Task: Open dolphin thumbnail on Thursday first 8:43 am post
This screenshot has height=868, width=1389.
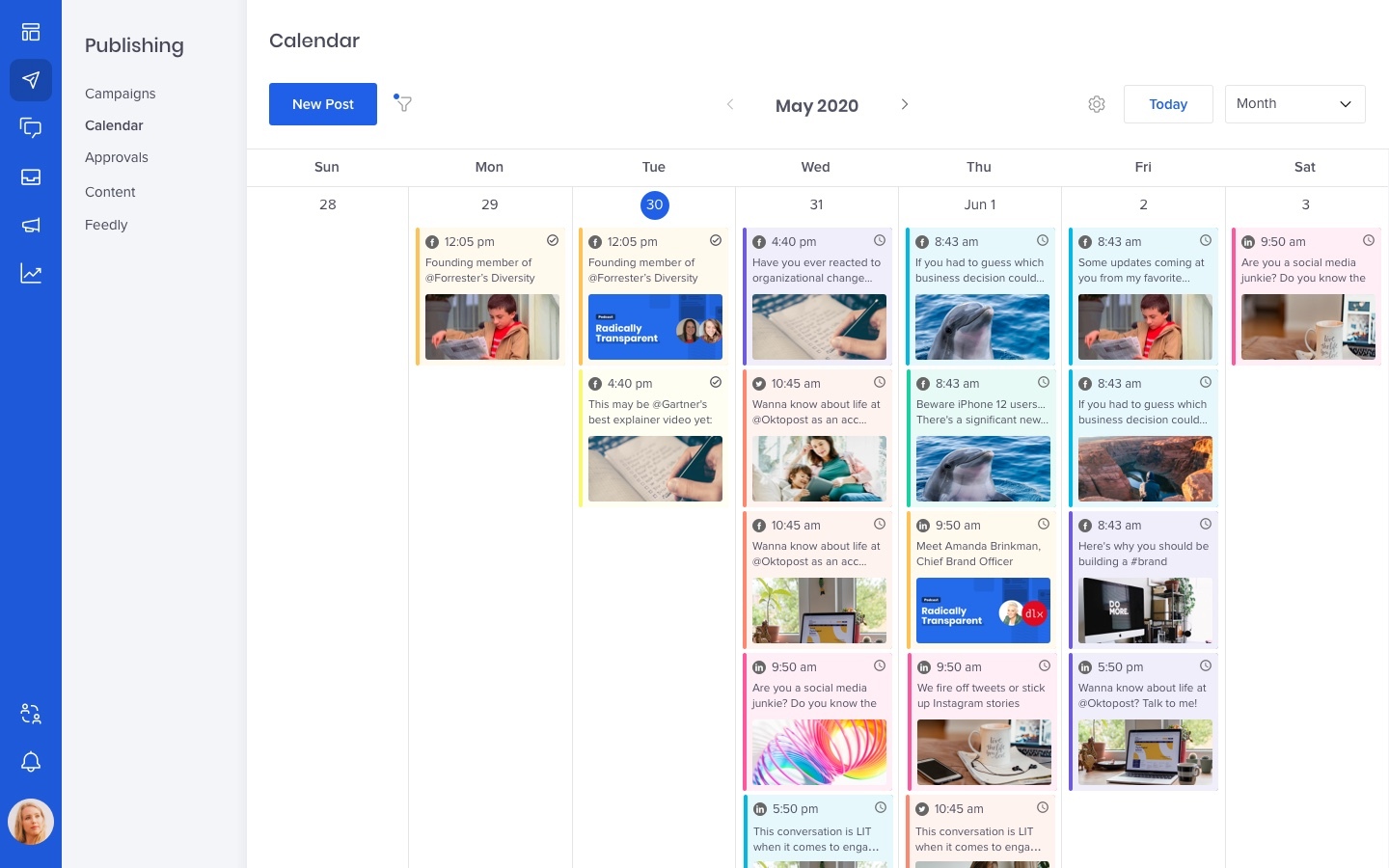Action: click(982, 327)
